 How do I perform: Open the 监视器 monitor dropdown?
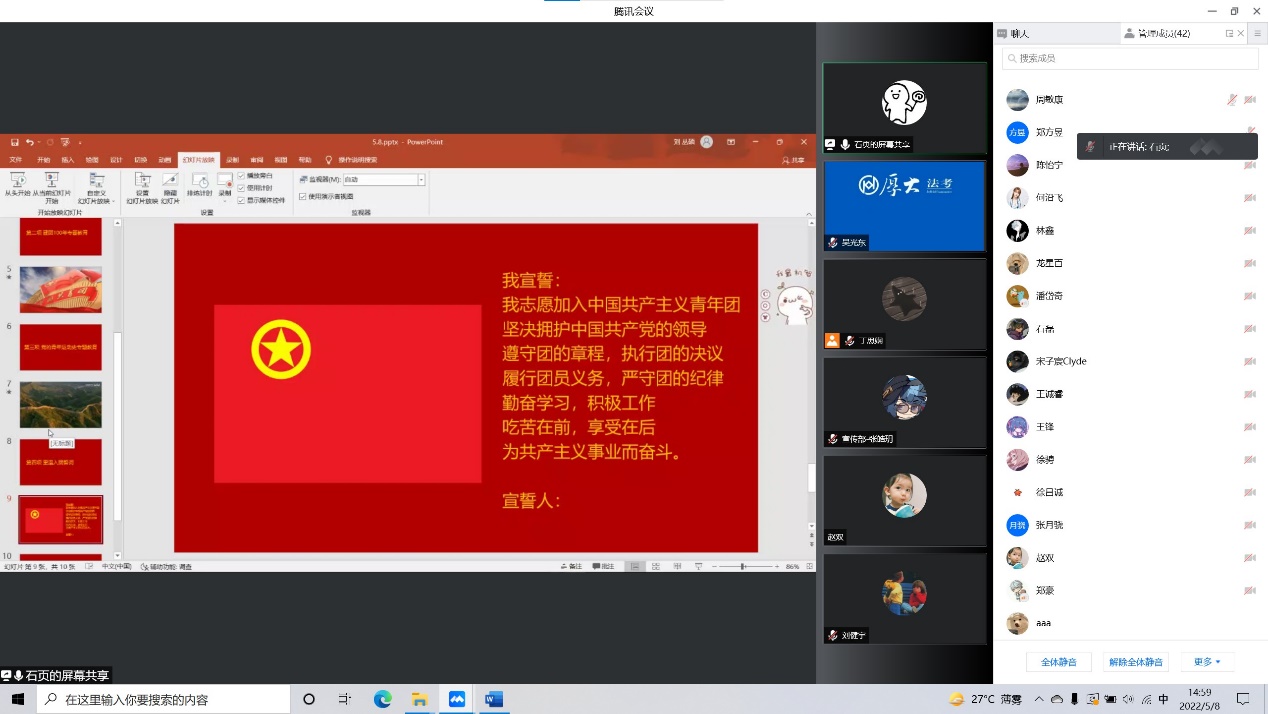(x=421, y=180)
